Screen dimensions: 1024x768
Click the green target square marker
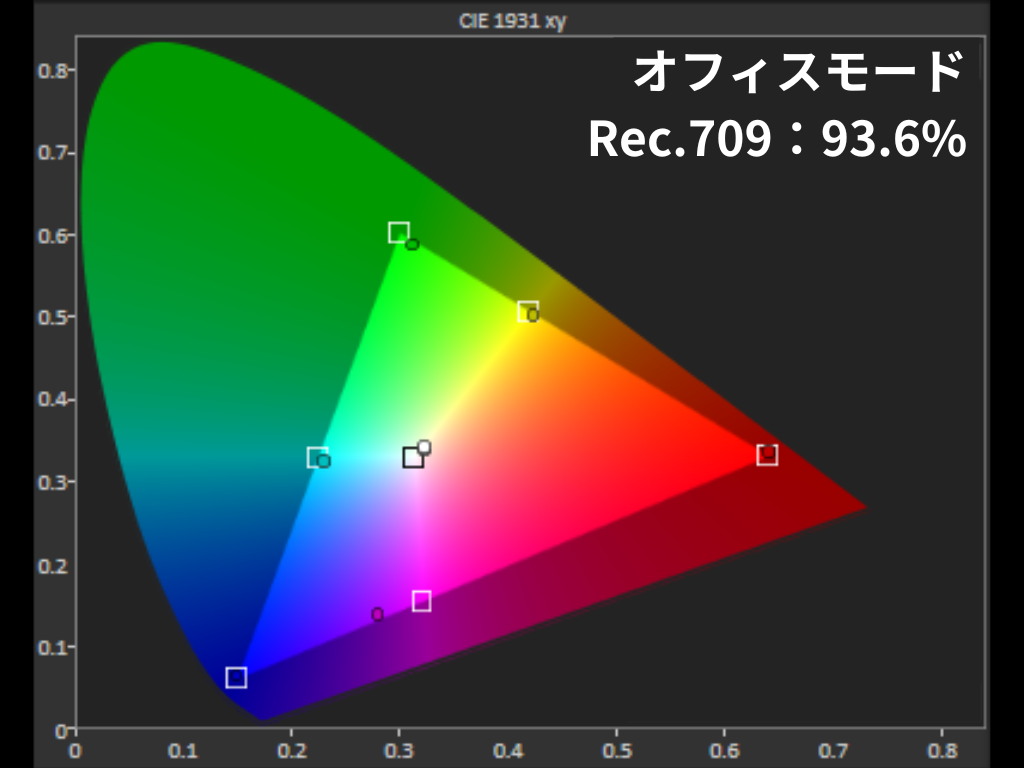click(x=399, y=232)
